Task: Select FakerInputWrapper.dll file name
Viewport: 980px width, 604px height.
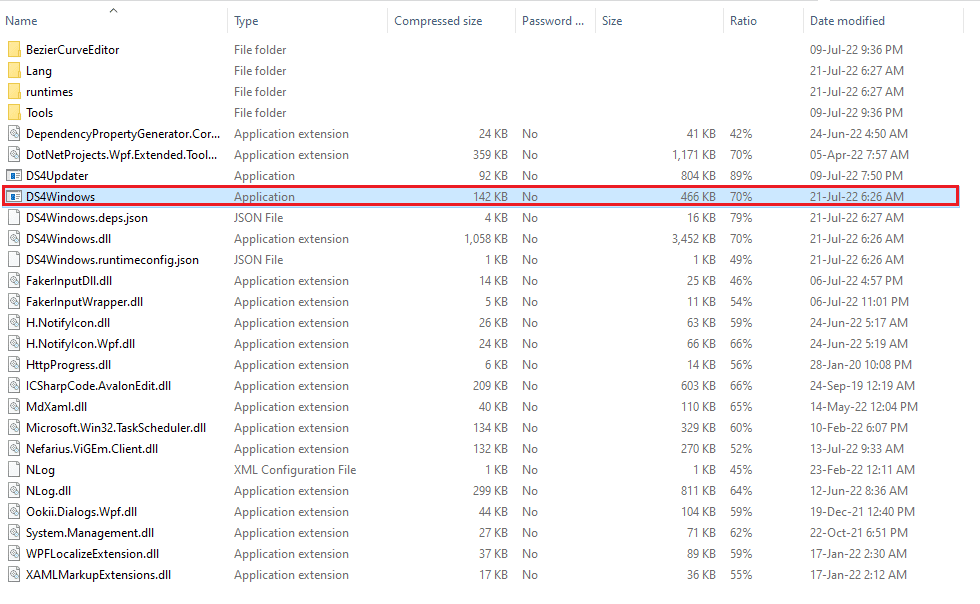Action: coord(84,302)
